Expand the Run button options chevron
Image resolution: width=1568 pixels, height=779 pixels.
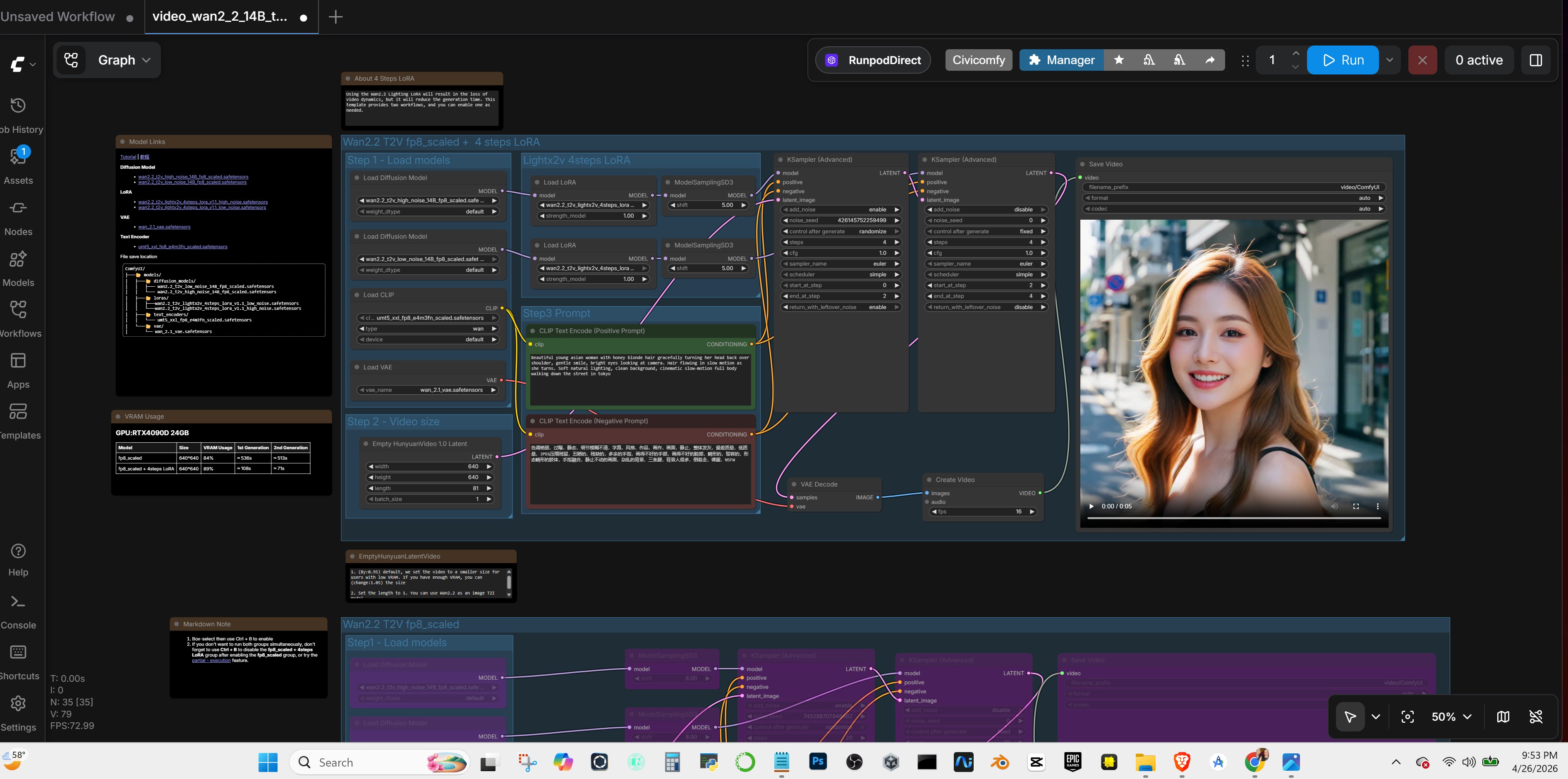1390,60
